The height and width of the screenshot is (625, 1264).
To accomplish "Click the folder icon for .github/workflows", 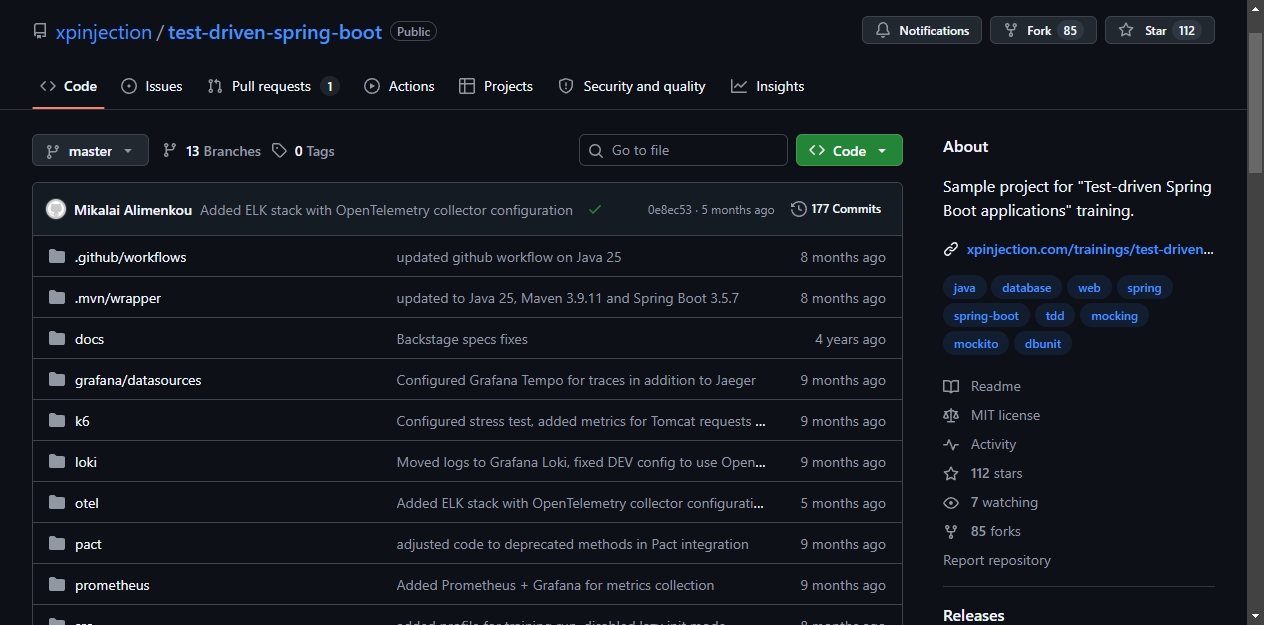I will 57,257.
